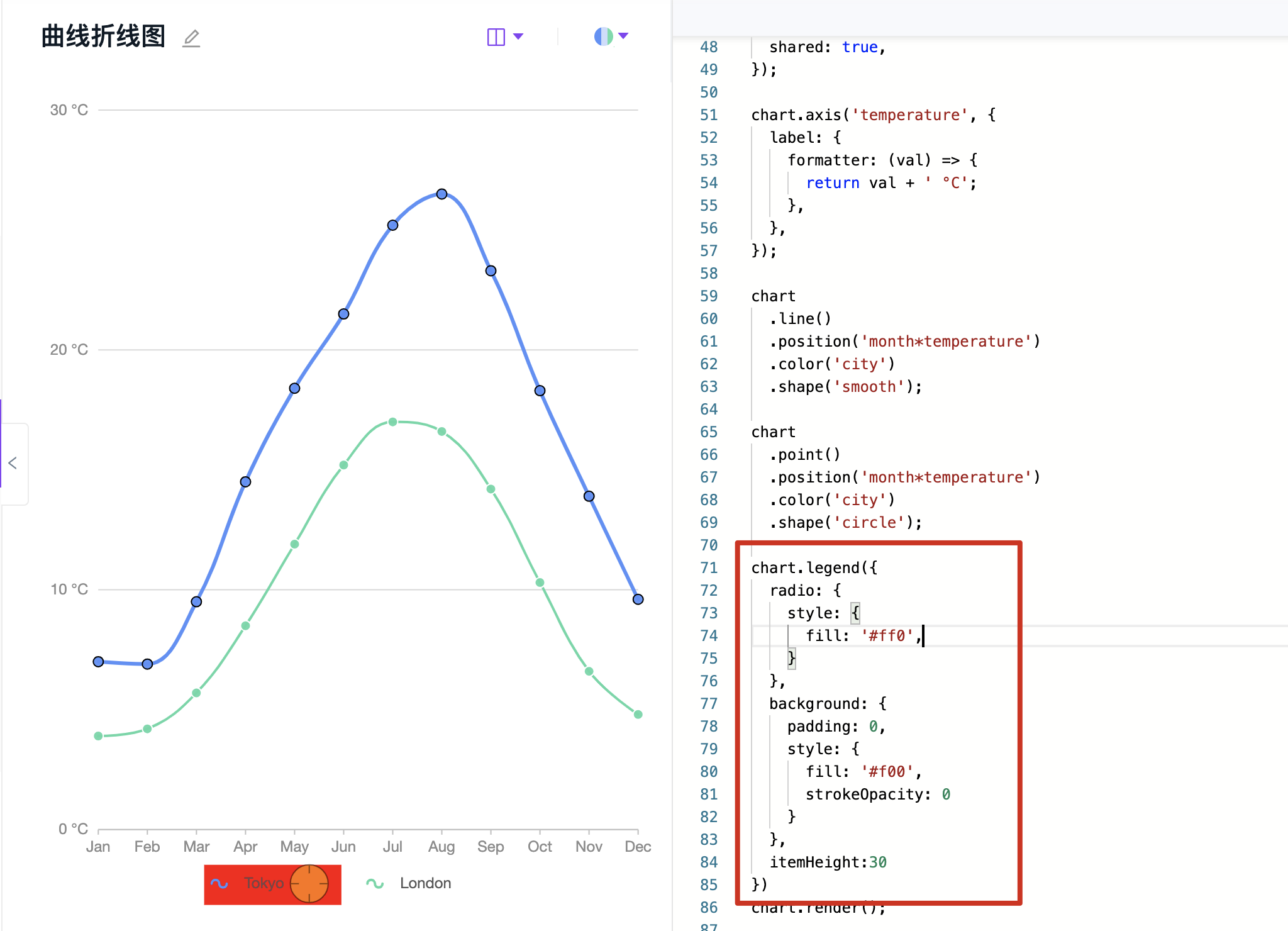Image resolution: width=1288 pixels, height=931 pixels.
Task: Click the '#f00' fill color value on line 80
Action: pyautogui.click(x=888, y=771)
